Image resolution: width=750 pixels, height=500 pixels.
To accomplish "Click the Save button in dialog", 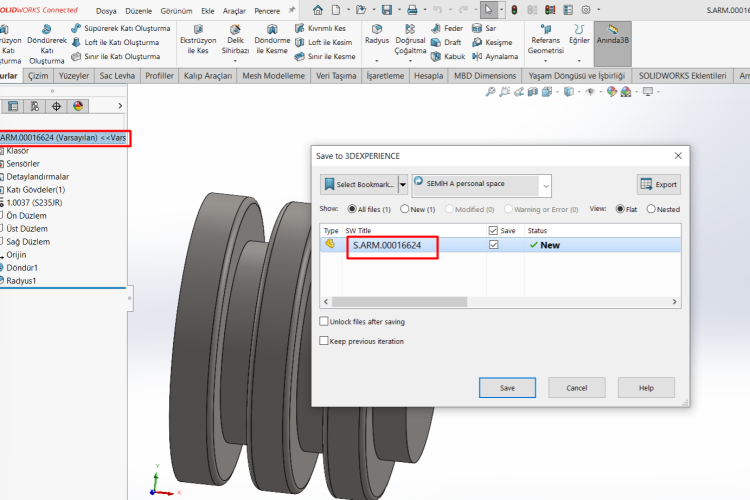I will [x=507, y=388].
